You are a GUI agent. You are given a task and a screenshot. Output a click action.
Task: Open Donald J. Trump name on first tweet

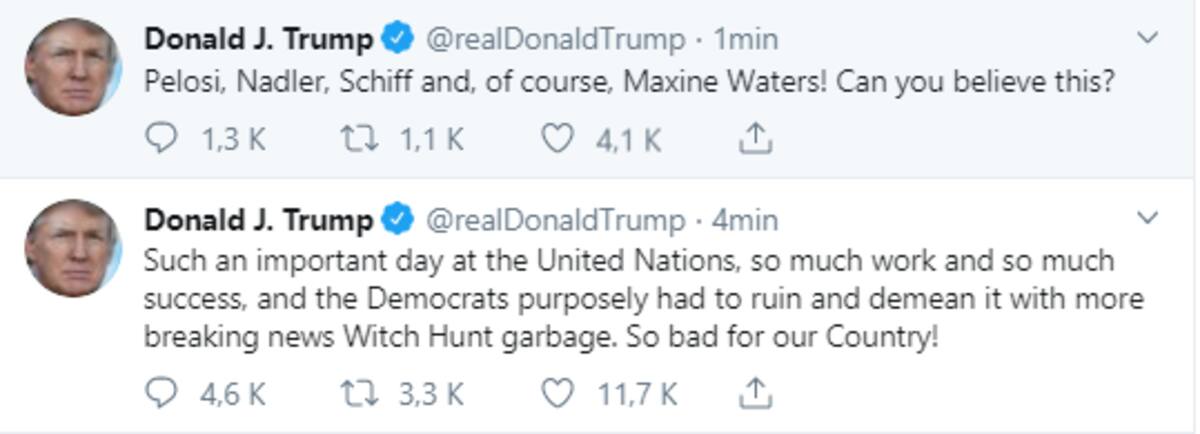pyautogui.click(x=259, y=39)
